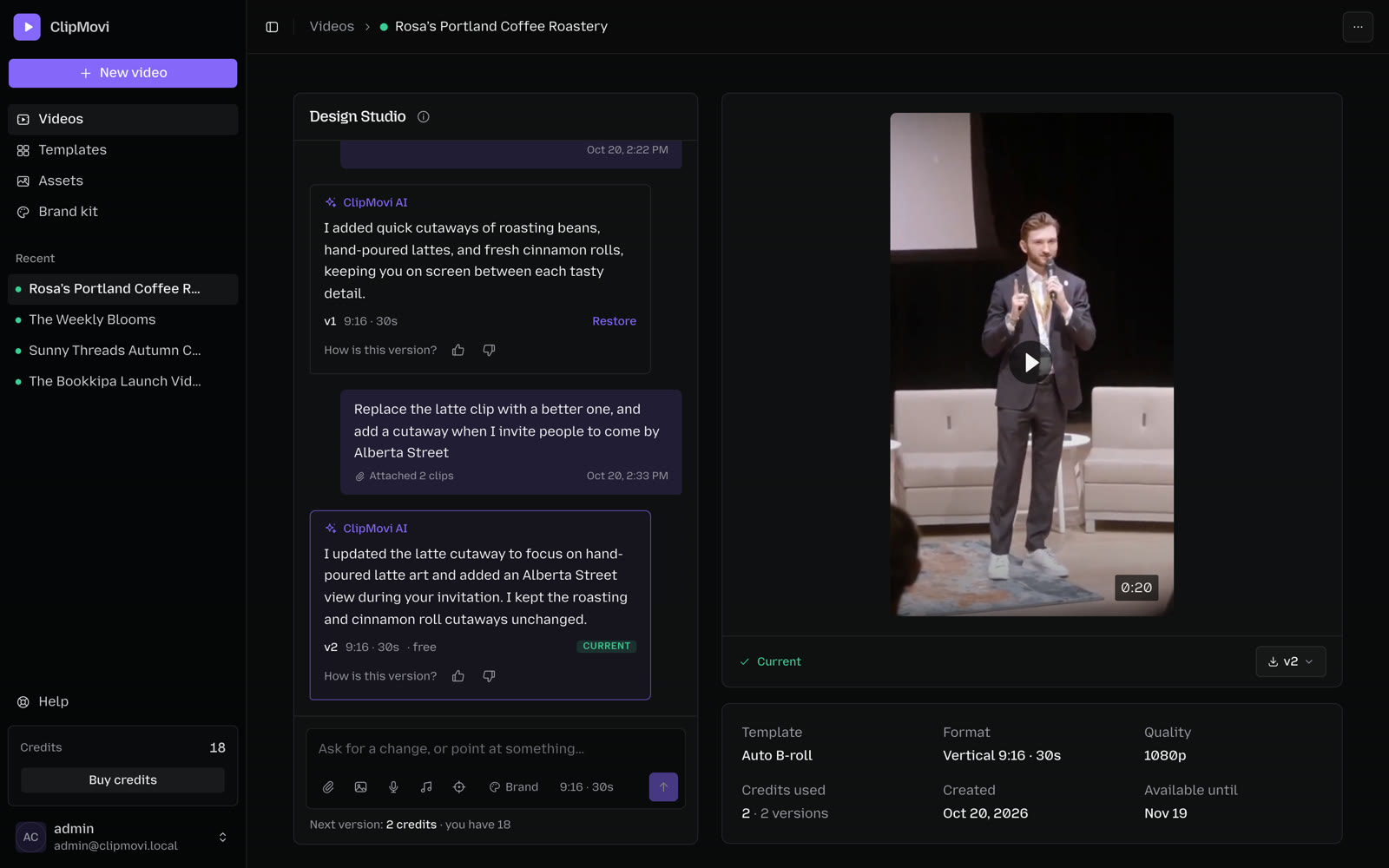This screenshot has width=1389, height=868.
Task: Toggle the sidebar panel icon
Action: tap(272, 27)
